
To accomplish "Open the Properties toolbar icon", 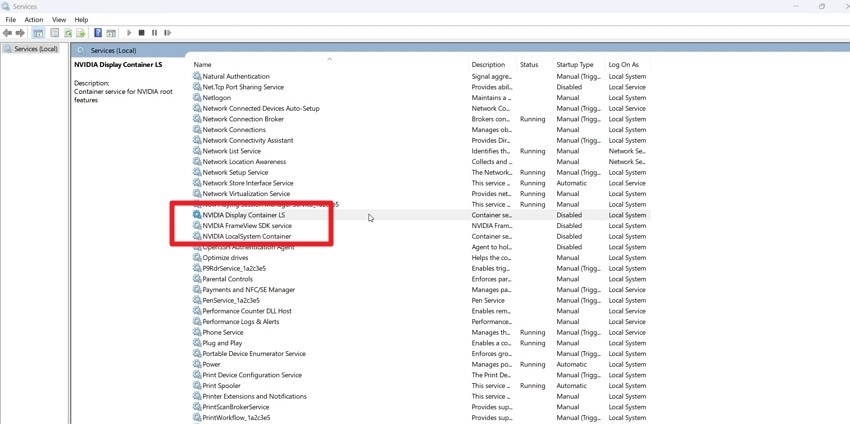I will (x=55, y=33).
